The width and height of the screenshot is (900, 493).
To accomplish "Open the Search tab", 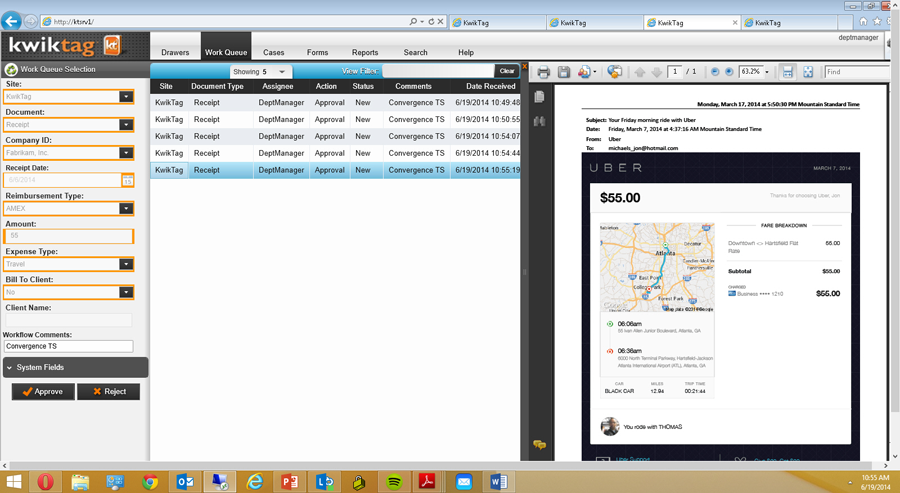I will [416, 52].
